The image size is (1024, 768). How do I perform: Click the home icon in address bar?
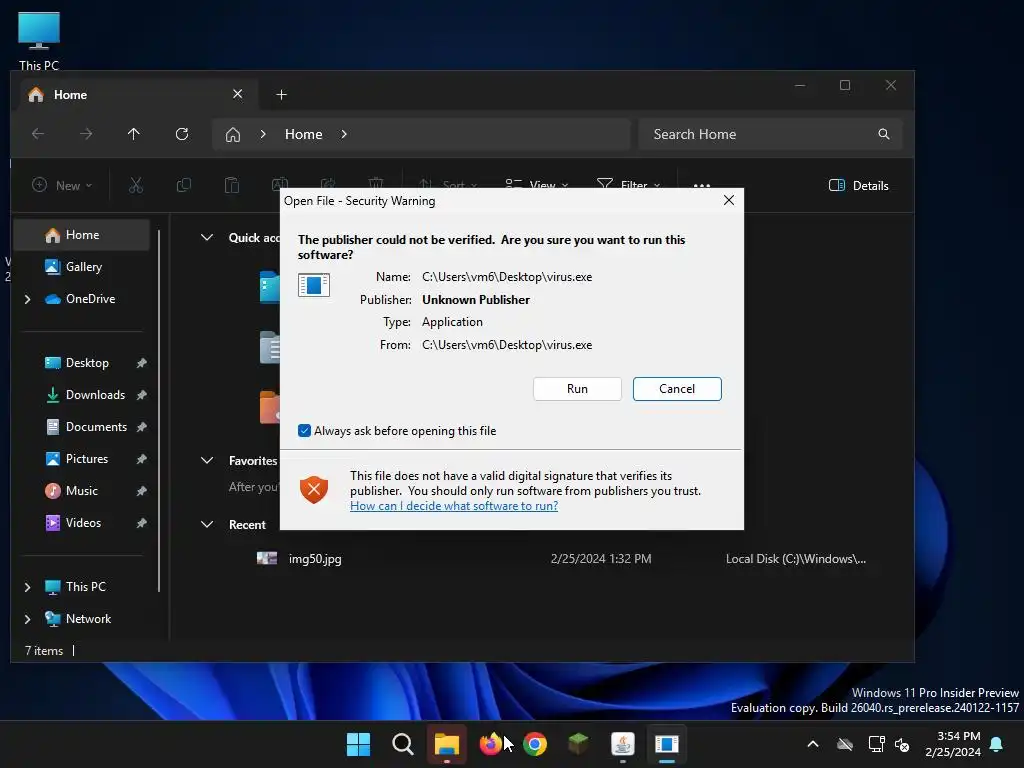[233, 135]
